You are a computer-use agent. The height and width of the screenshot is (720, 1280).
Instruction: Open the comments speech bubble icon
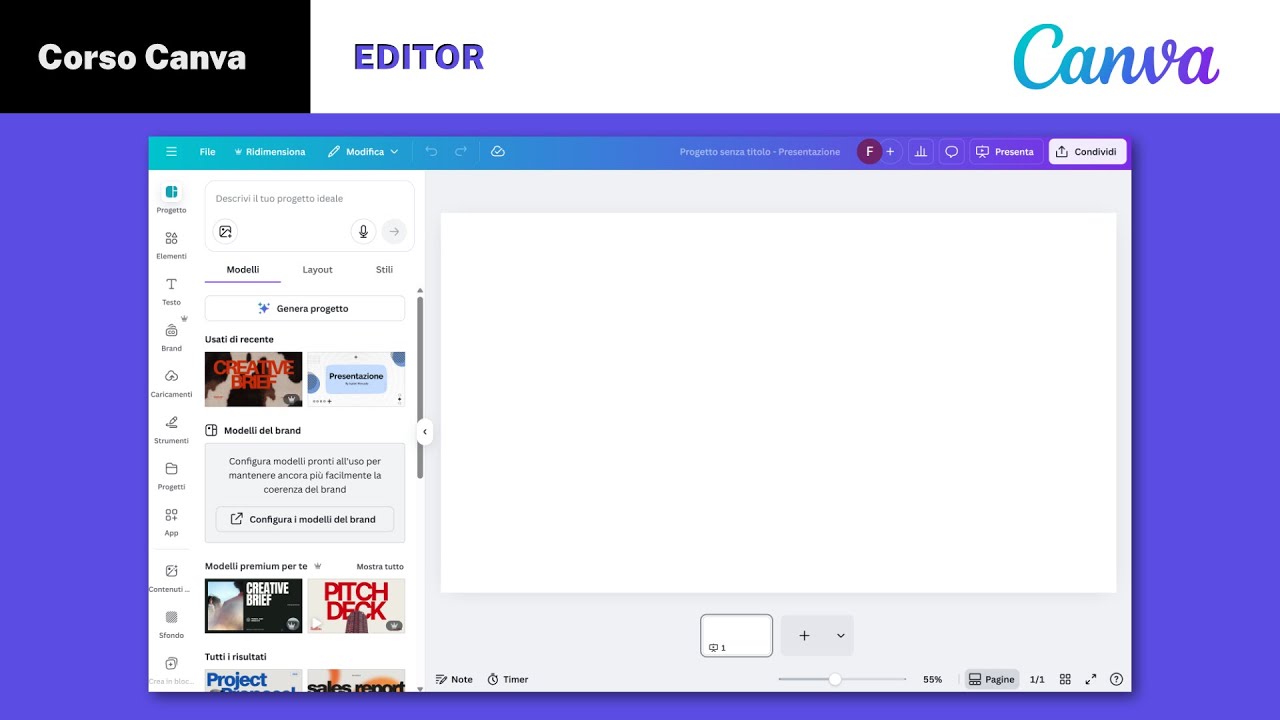tap(952, 152)
